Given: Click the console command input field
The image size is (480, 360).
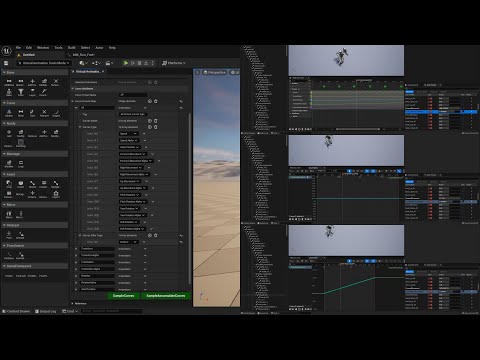Looking at the screenshot, I should 112,311.
